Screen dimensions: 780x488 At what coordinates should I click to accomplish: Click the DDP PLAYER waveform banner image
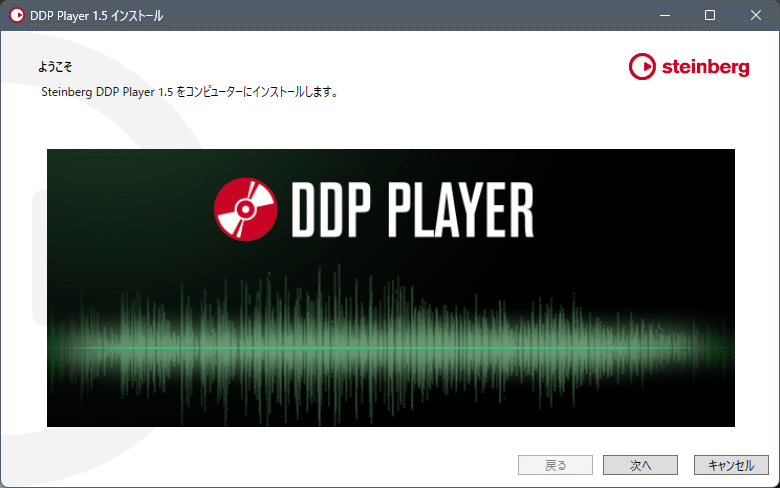click(x=391, y=288)
